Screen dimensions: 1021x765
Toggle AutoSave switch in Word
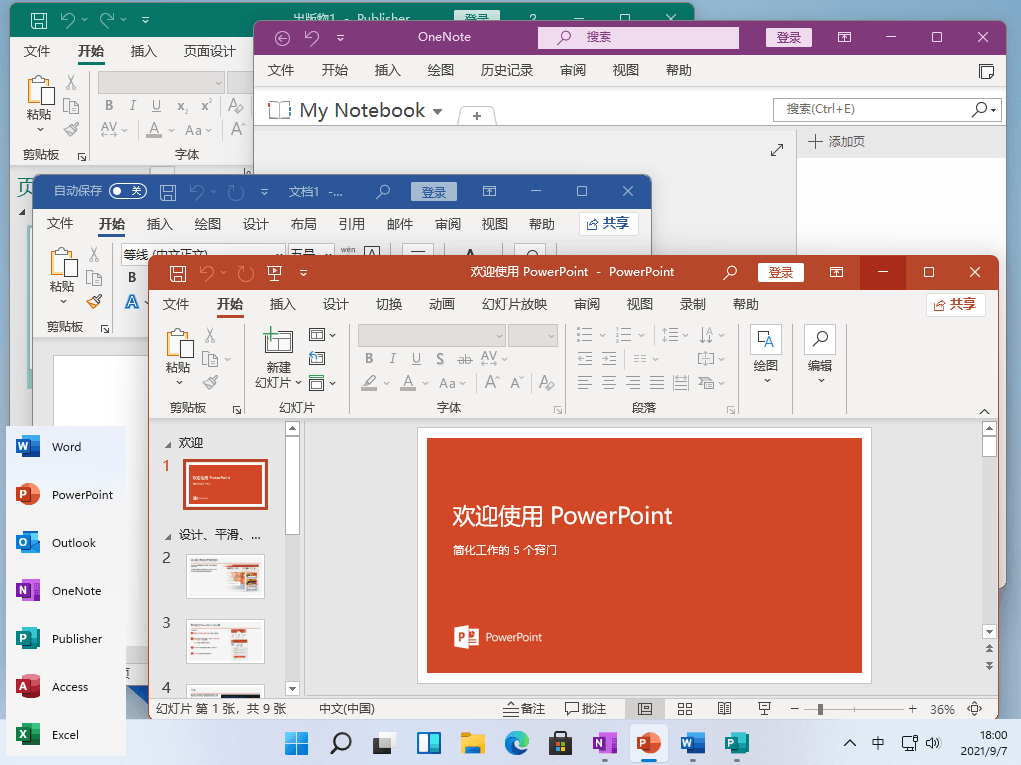[x=128, y=191]
